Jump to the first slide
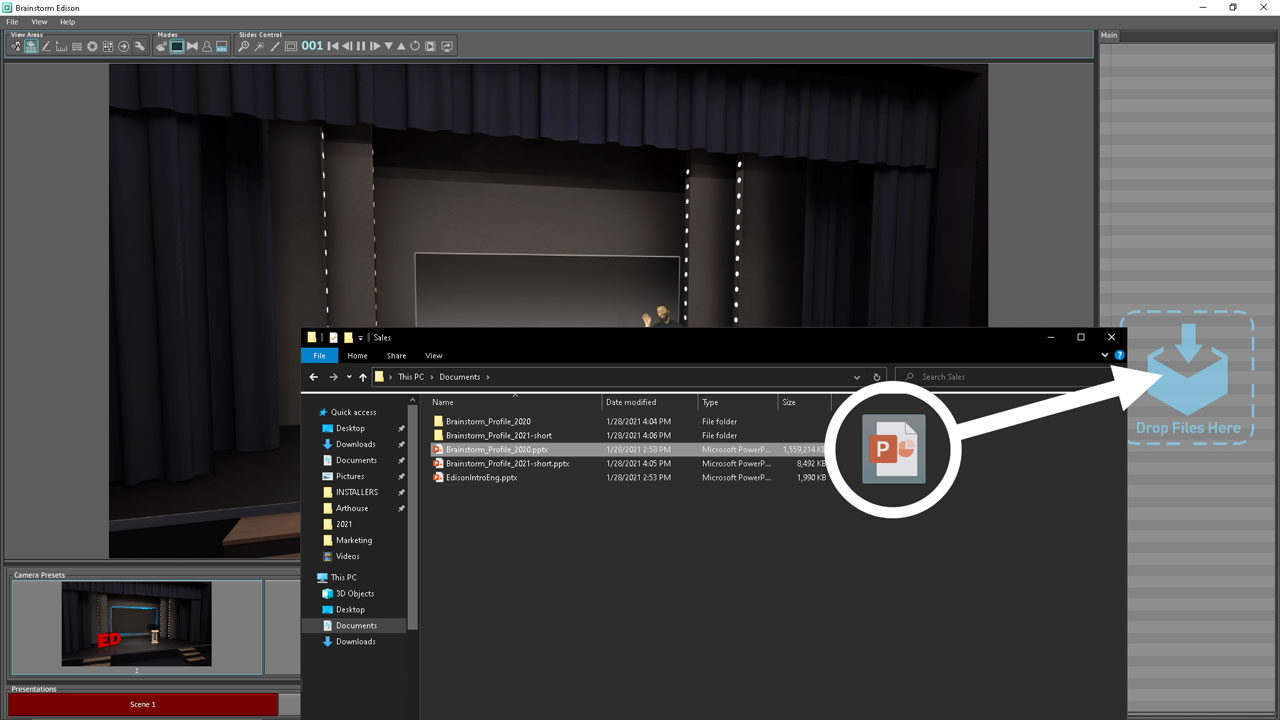Image resolution: width=1280 pixels, height=720 pixels. [333, 46]
